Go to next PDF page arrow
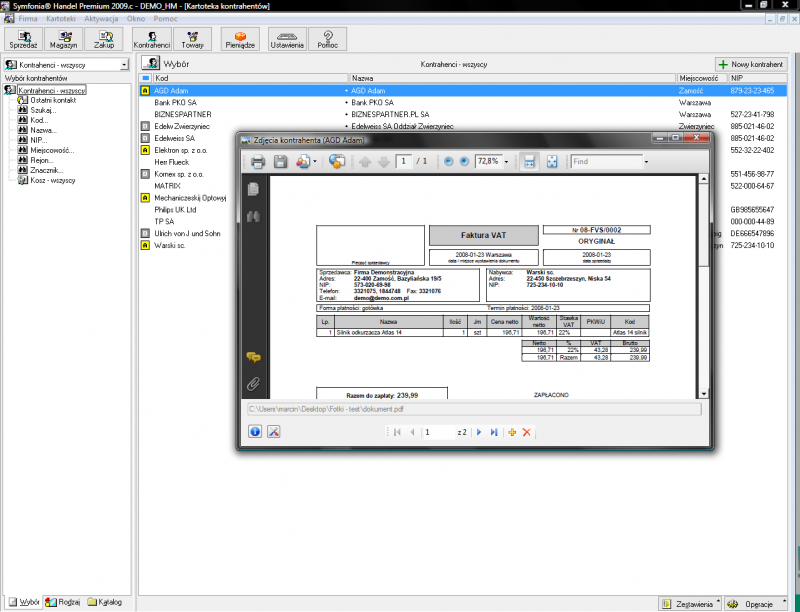This screenshot has height=612, width=800. pos(384,162)
